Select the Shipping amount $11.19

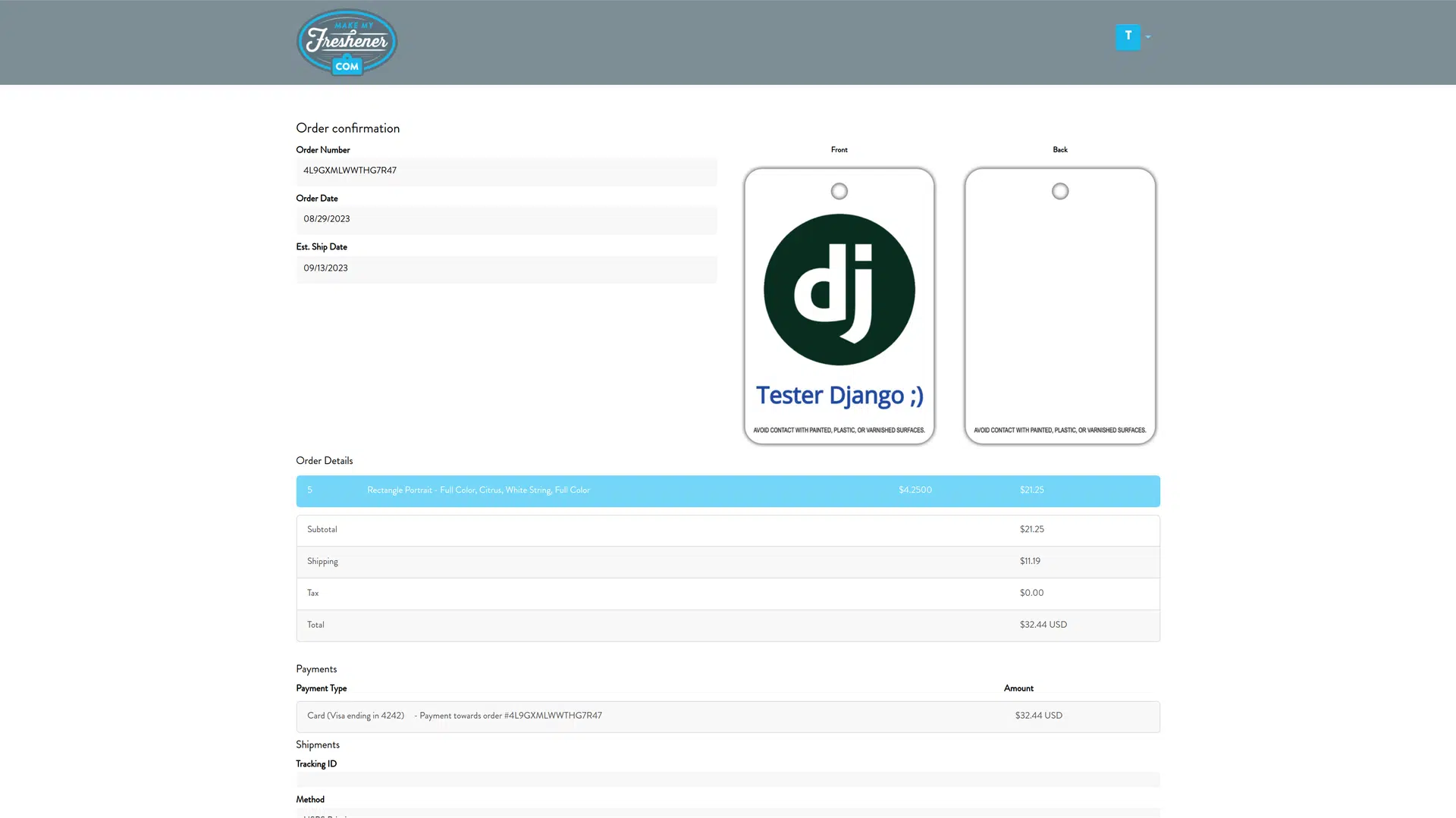coord(1030,562)
